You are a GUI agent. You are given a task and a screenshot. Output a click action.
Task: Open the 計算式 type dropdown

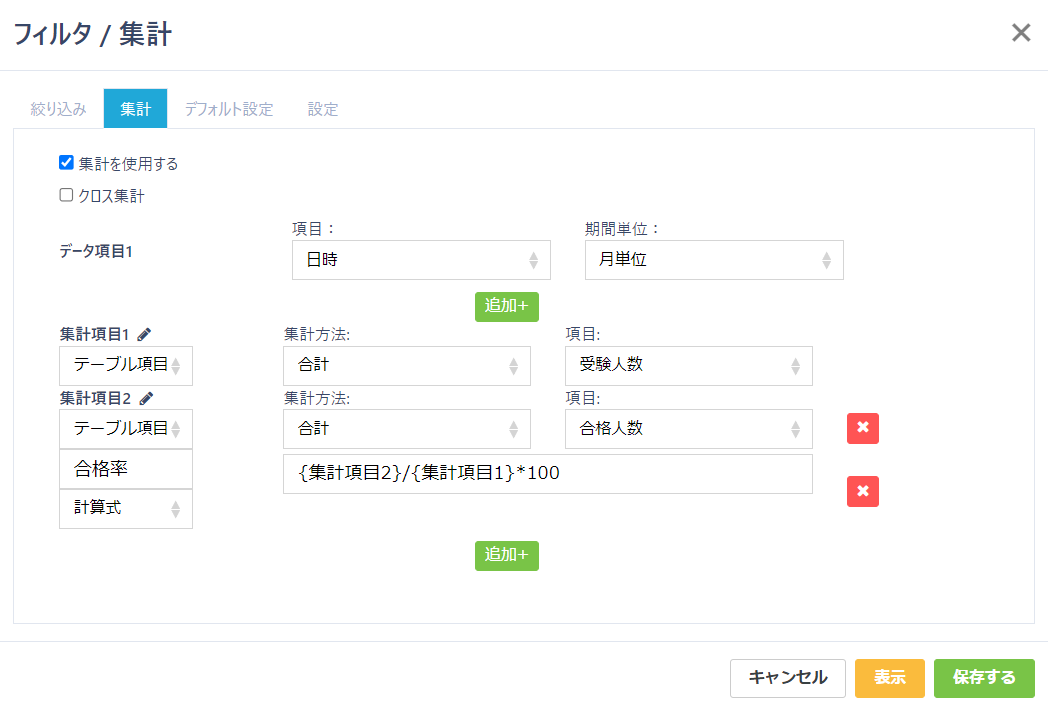(126, 508)
